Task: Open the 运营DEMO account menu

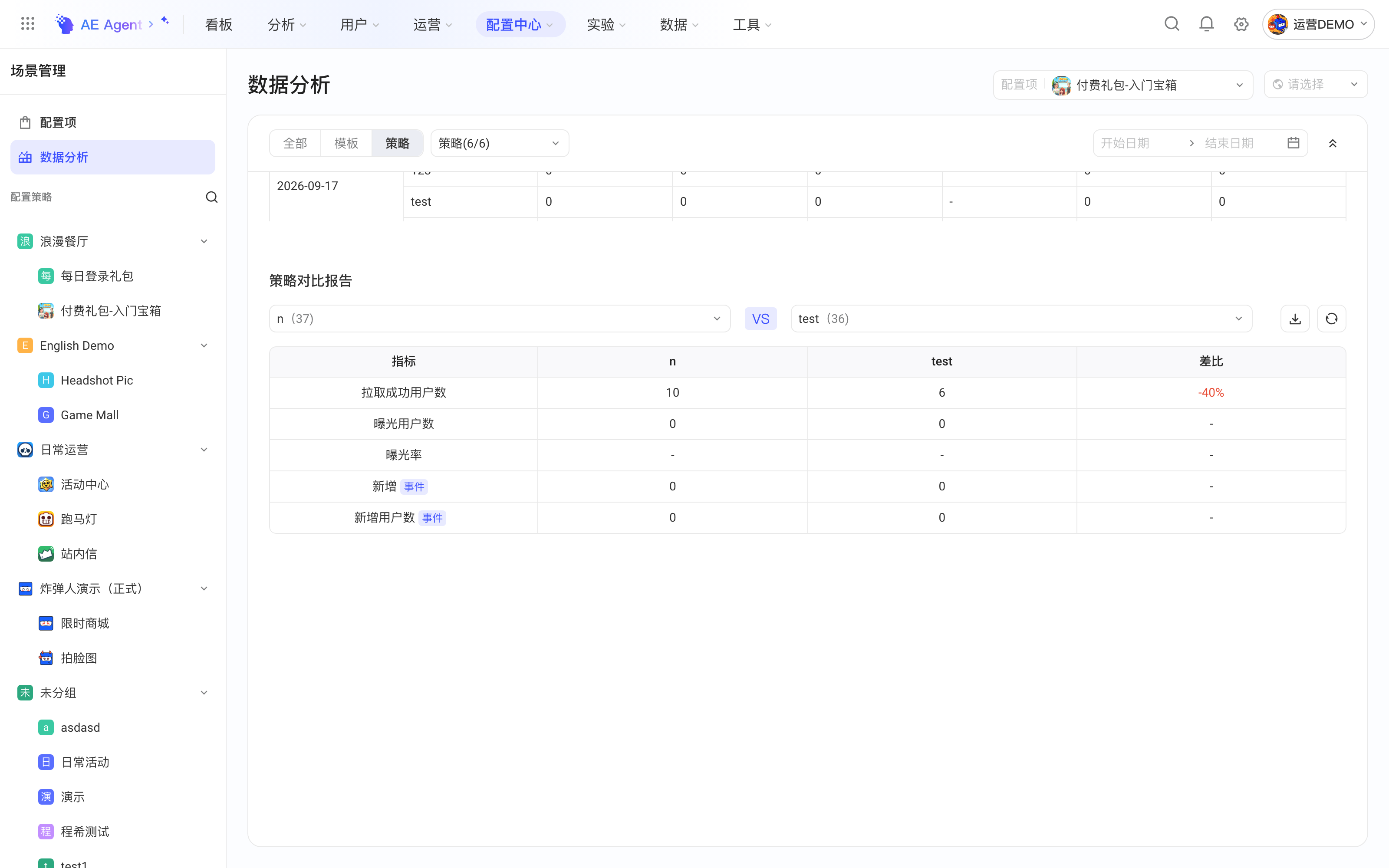Action: [1318, 24]
